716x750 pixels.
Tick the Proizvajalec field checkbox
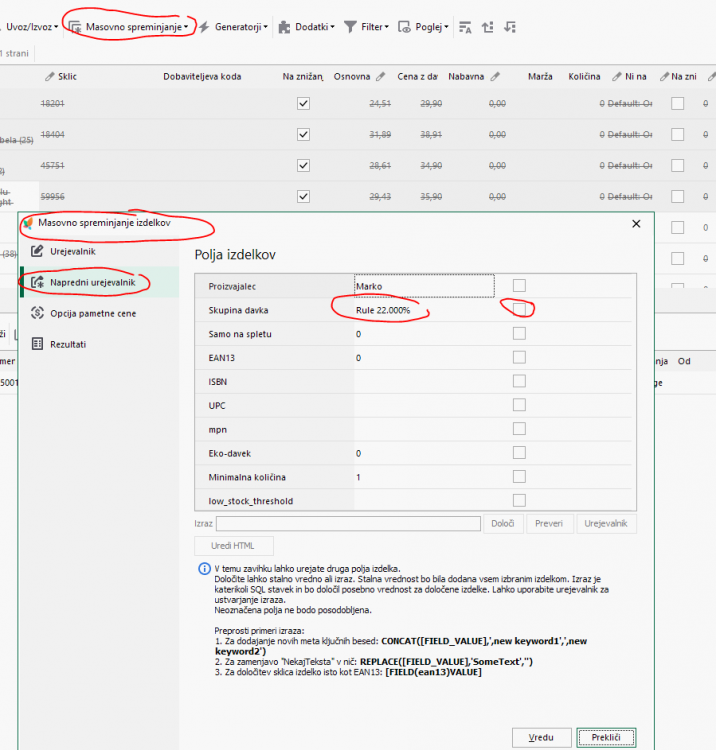click(x=519, y=286)
